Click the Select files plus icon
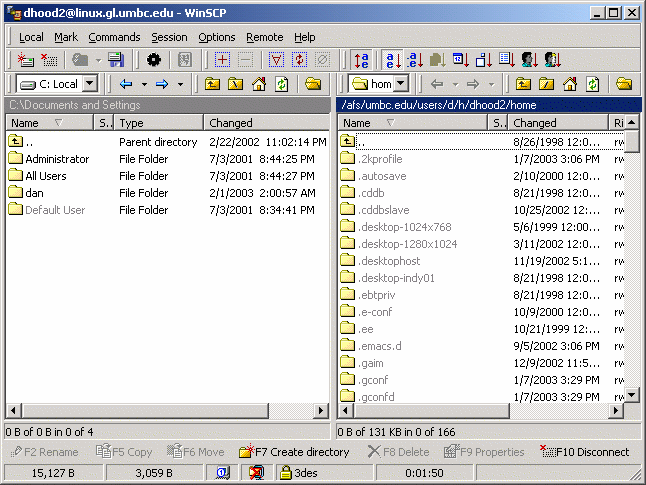This screenshot has height=485, width=646. (x=222, y=60)
